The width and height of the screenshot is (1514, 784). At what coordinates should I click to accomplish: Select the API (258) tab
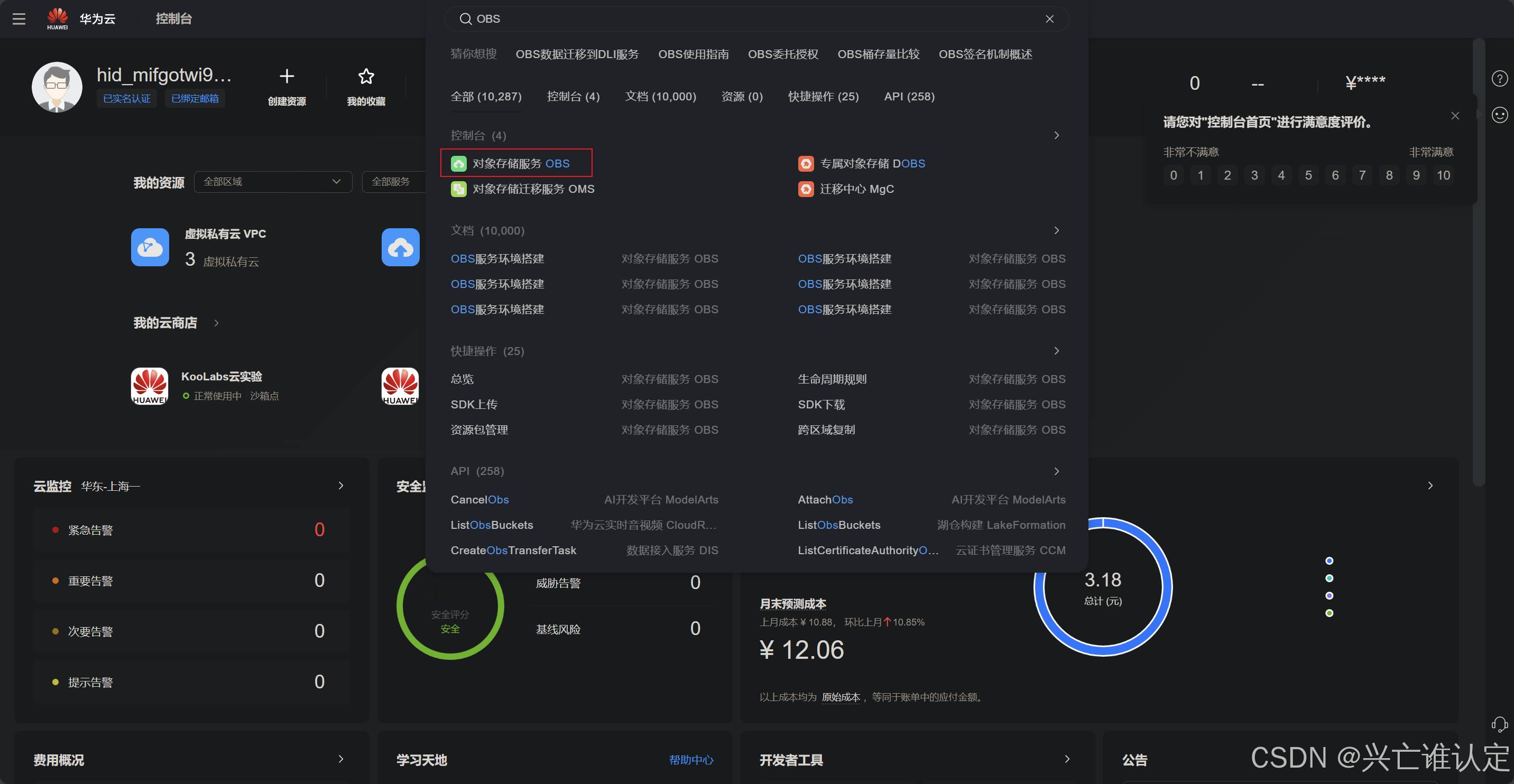pyautogui.click(x=909, y=96)
